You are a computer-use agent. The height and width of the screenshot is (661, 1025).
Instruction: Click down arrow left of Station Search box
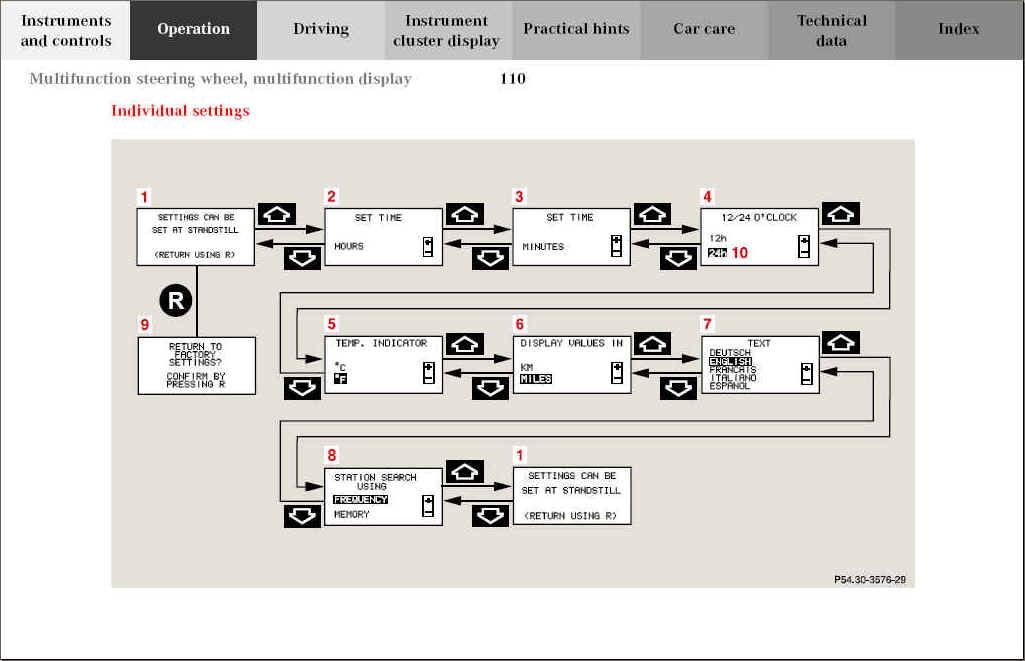(302, 517)
